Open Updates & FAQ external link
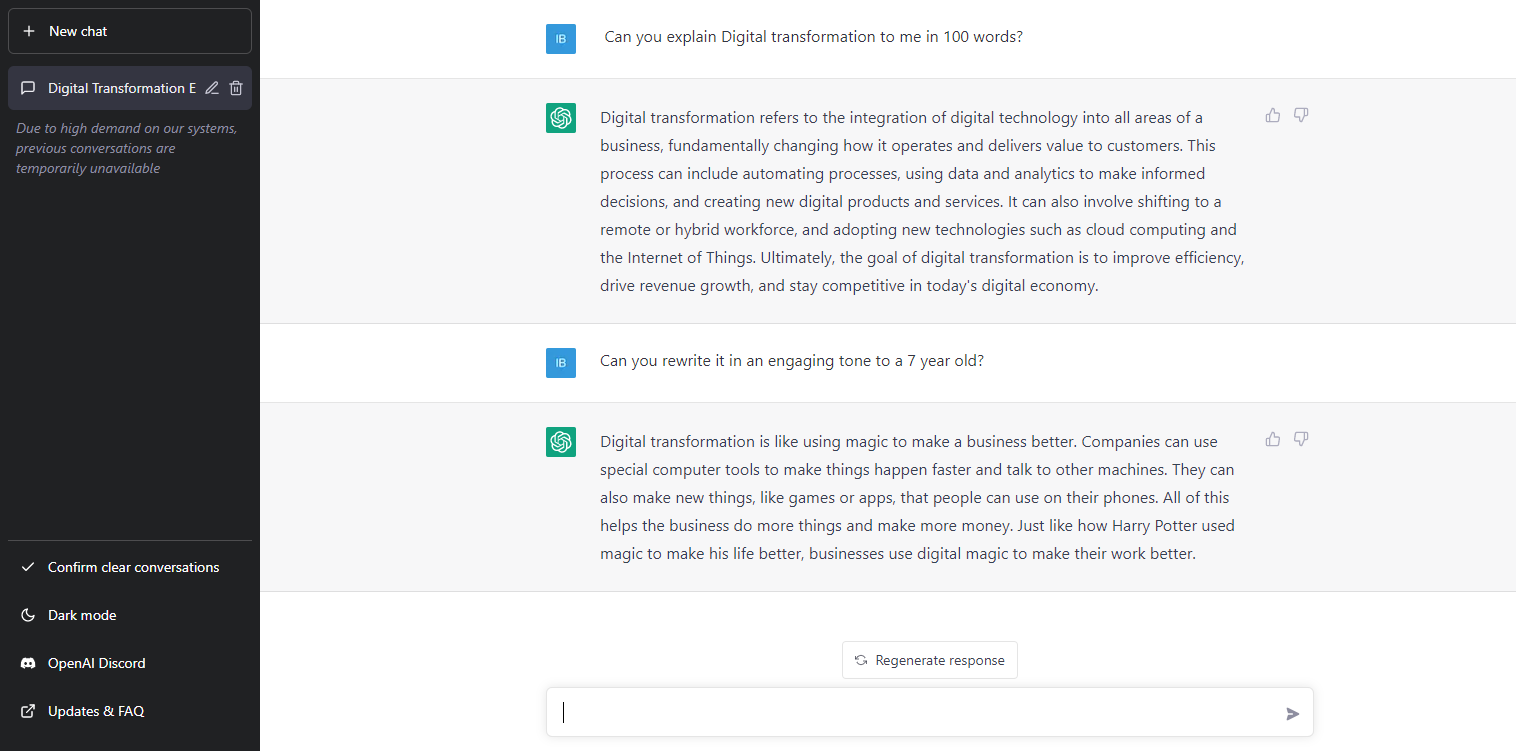 coord(130,711)
